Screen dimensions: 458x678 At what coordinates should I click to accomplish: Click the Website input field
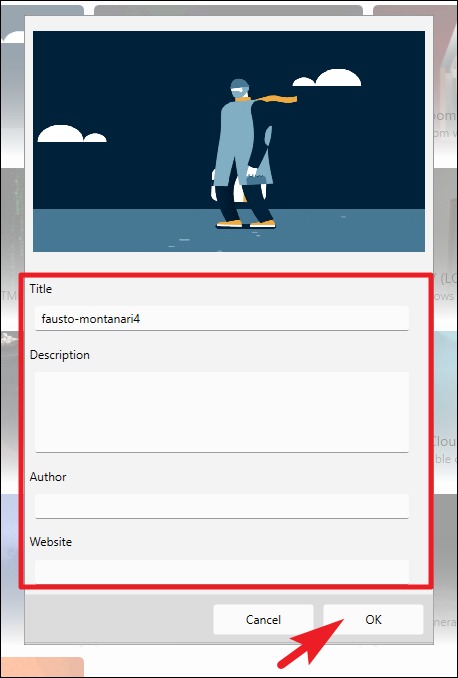point(221,571)
